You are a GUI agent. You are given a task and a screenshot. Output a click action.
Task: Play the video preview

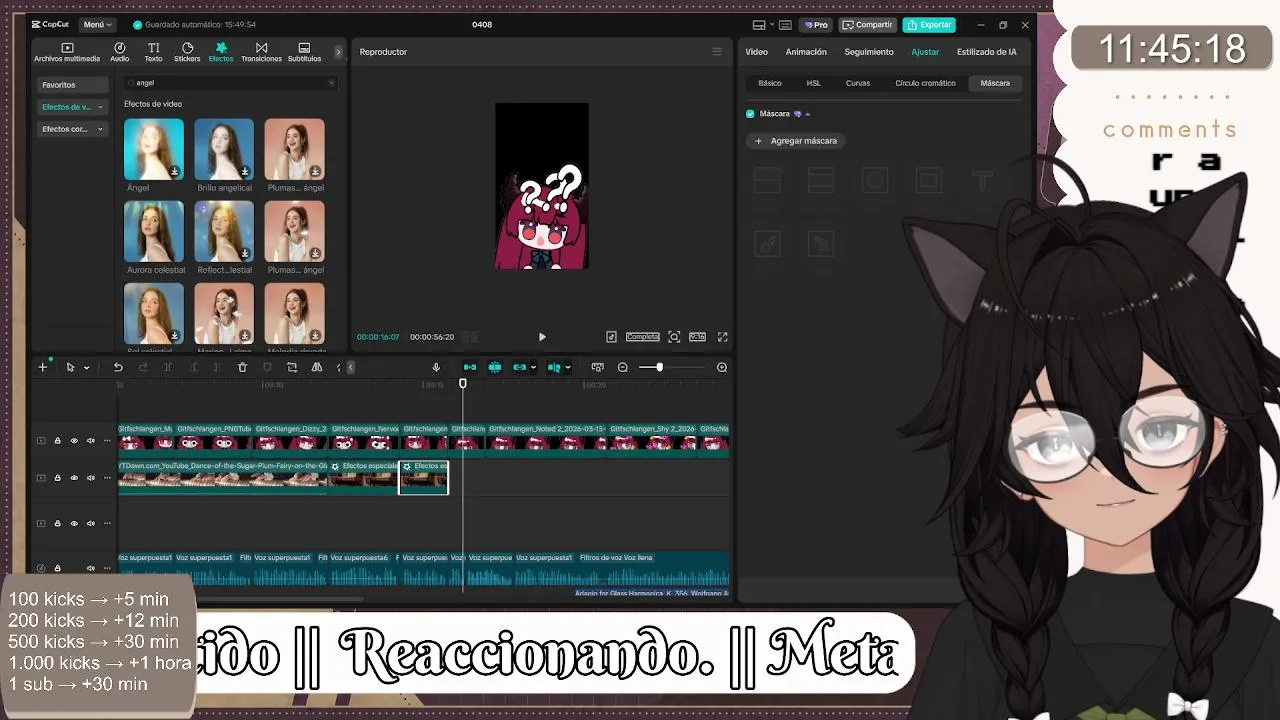[542, 337]
